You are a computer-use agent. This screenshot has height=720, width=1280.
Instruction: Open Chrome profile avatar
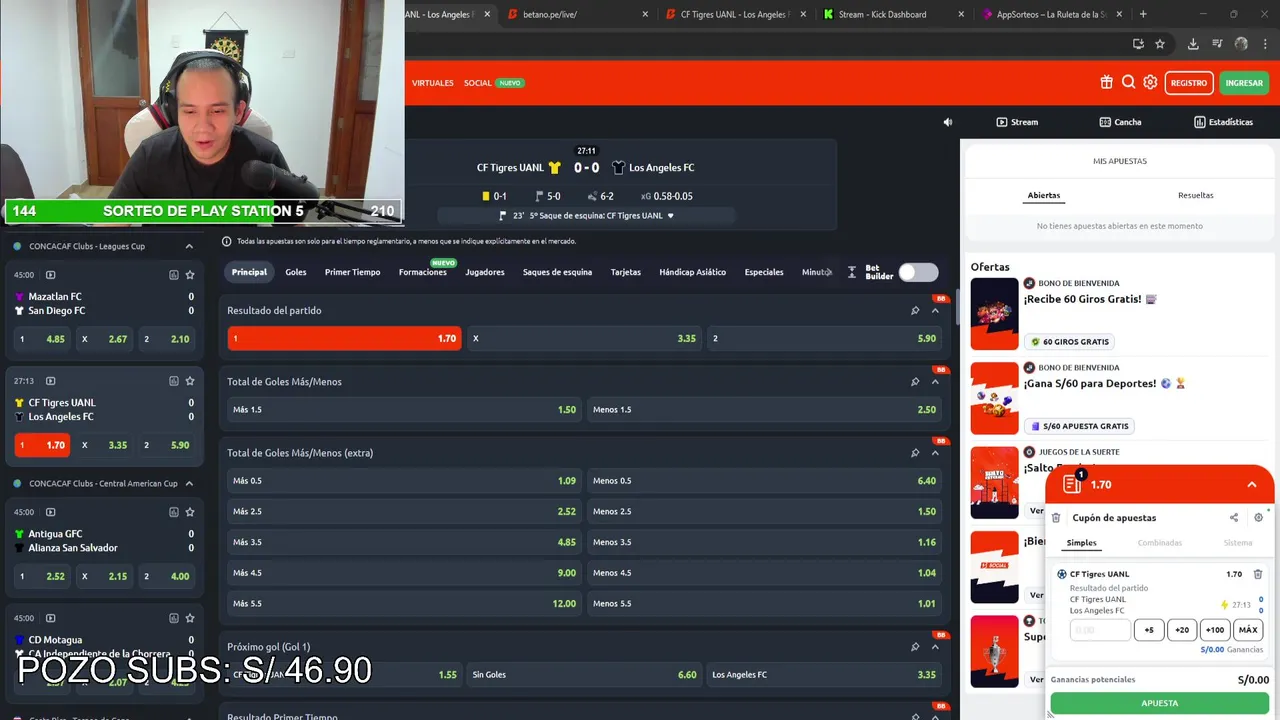point(1241,44)
